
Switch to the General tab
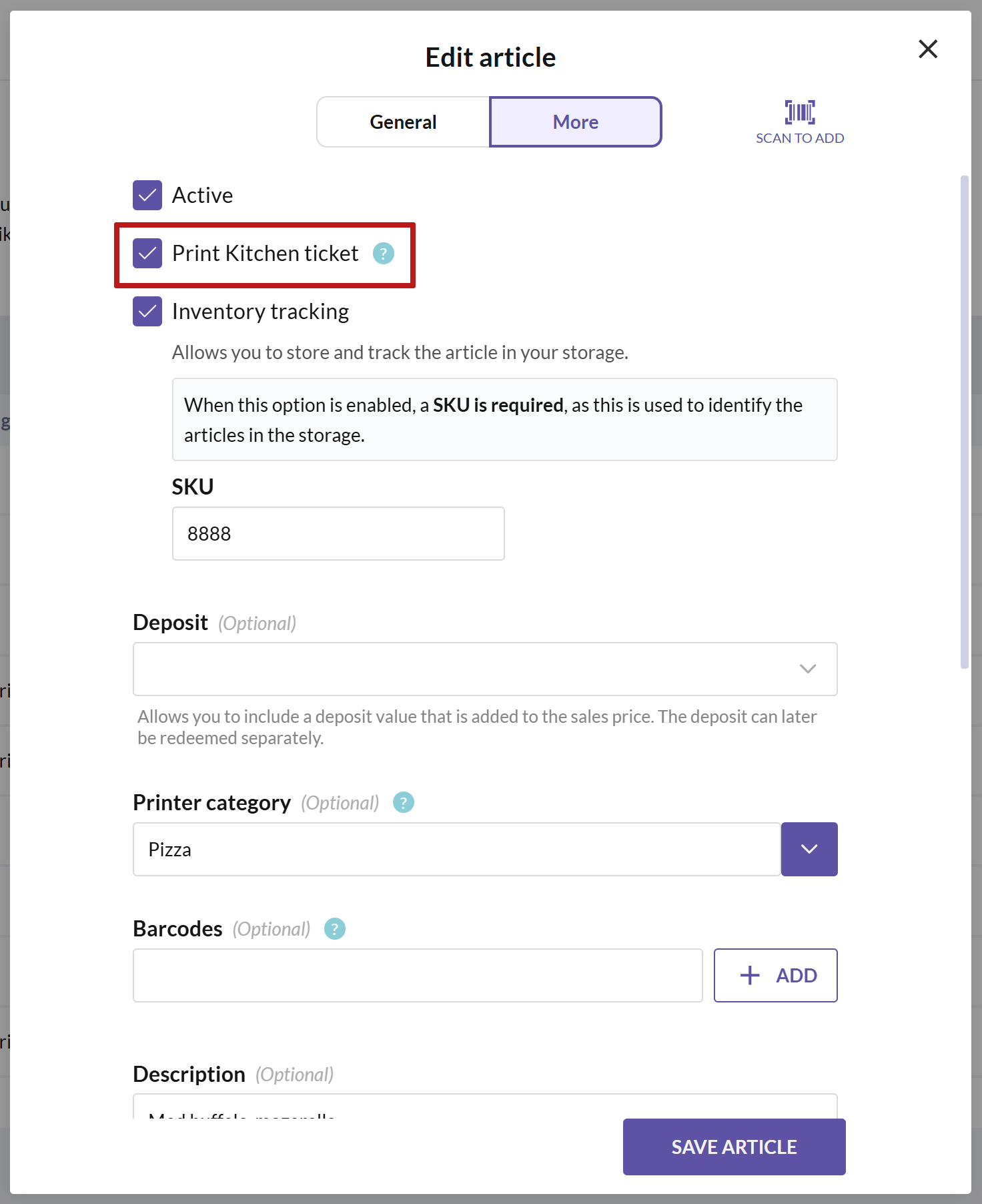coord(404,122)
